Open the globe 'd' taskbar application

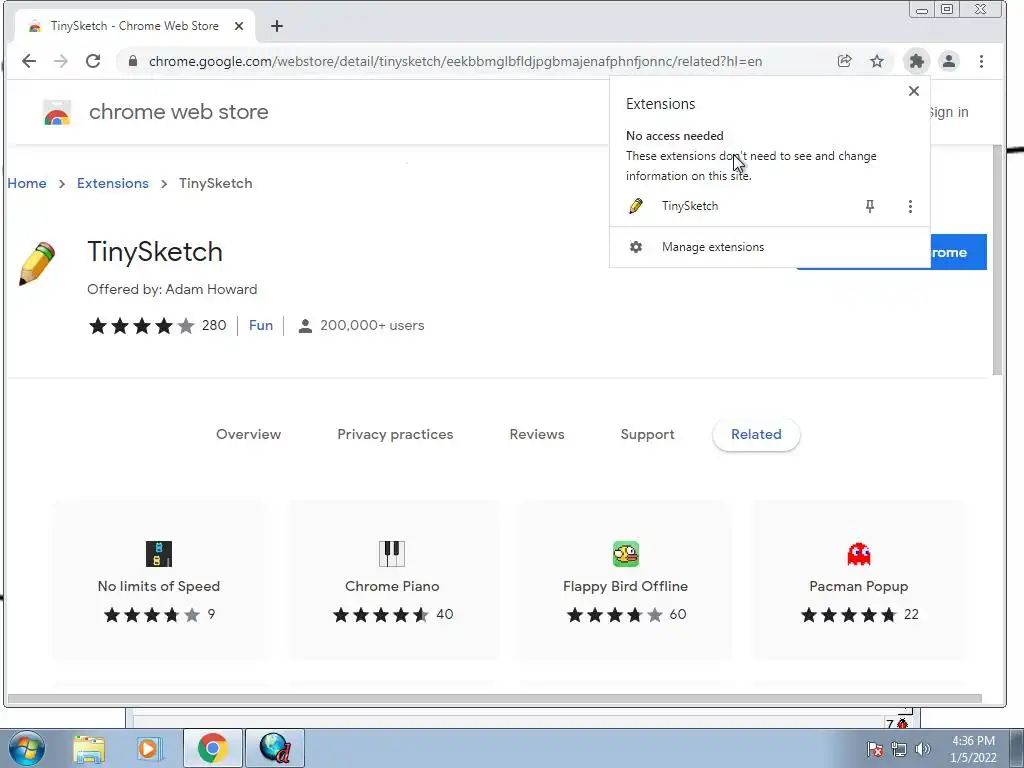click(x=275, y=748)
